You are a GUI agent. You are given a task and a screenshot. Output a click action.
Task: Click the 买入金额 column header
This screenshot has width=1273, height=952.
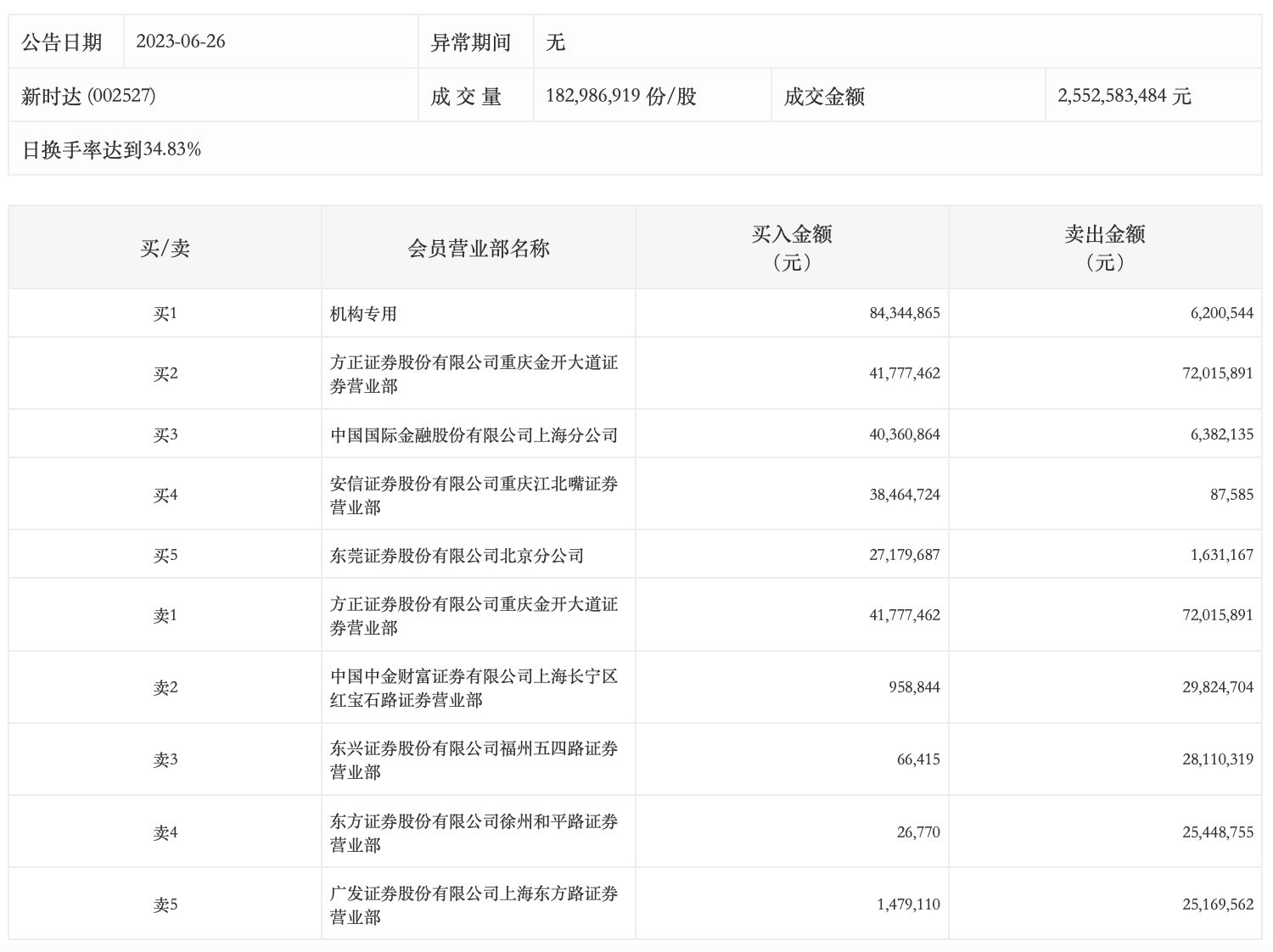pyautogui.click(x=791, y=247)
